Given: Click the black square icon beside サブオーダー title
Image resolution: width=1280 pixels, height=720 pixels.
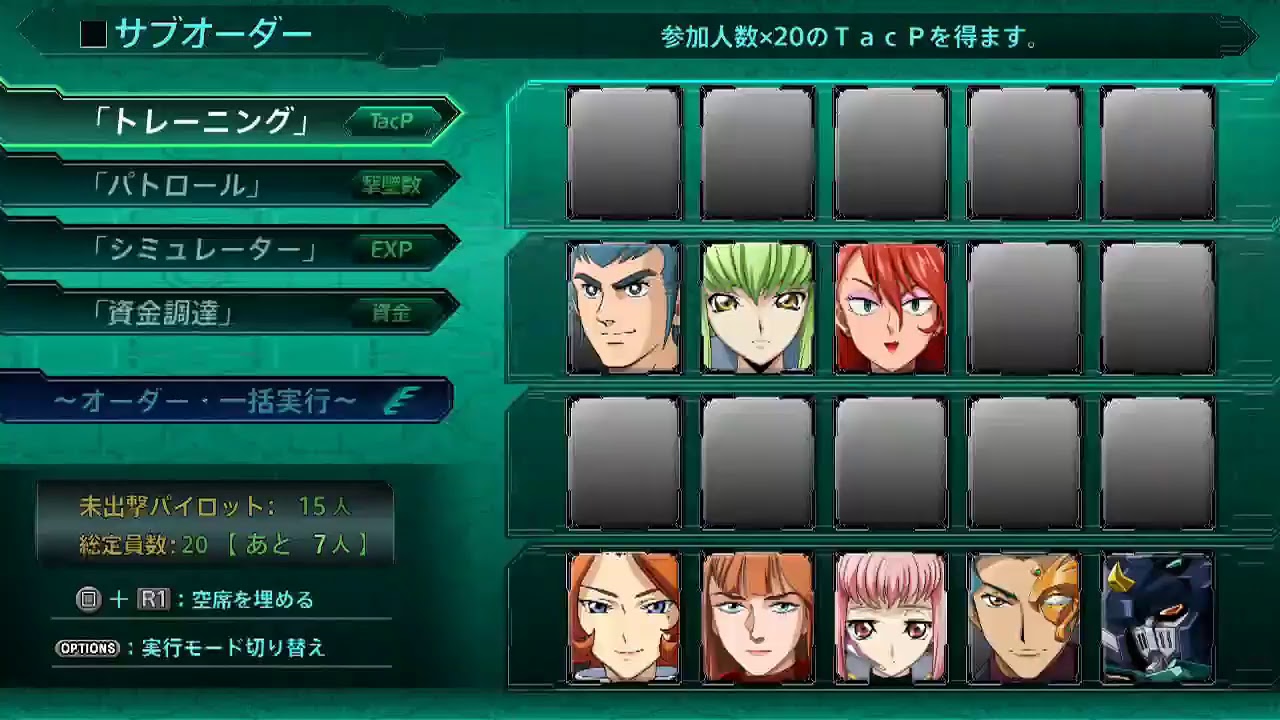Looking at the screenshot, I should coord(93,35).
